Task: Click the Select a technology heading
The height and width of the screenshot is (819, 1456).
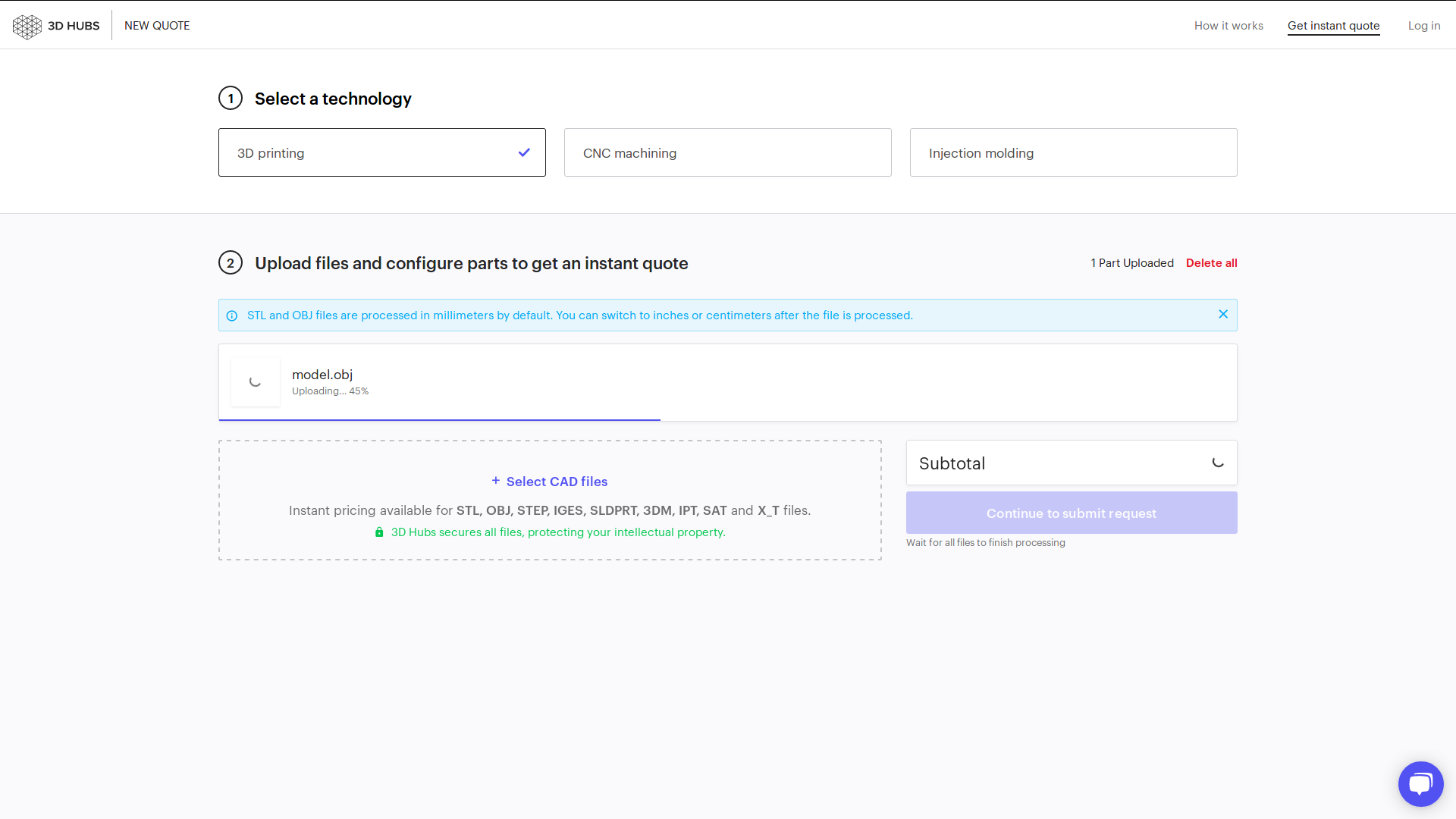Action: (x=333, y=99)
